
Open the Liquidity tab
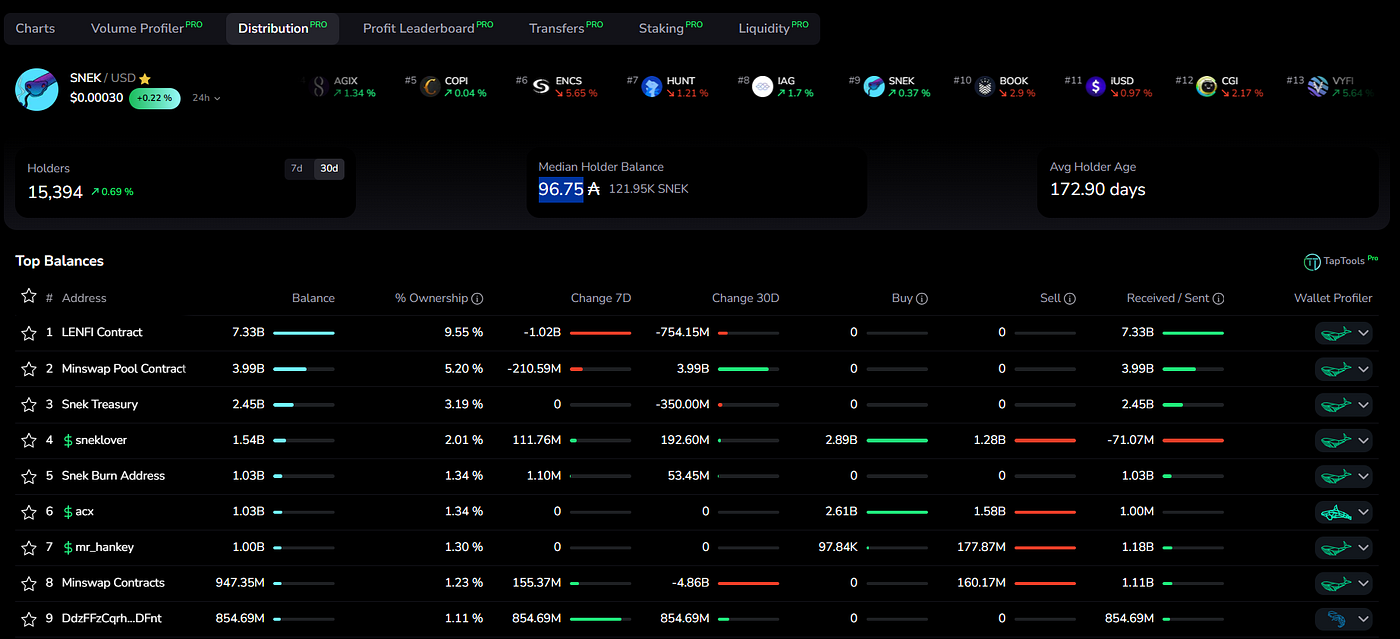pyautogui.click(x=773, y=28)
